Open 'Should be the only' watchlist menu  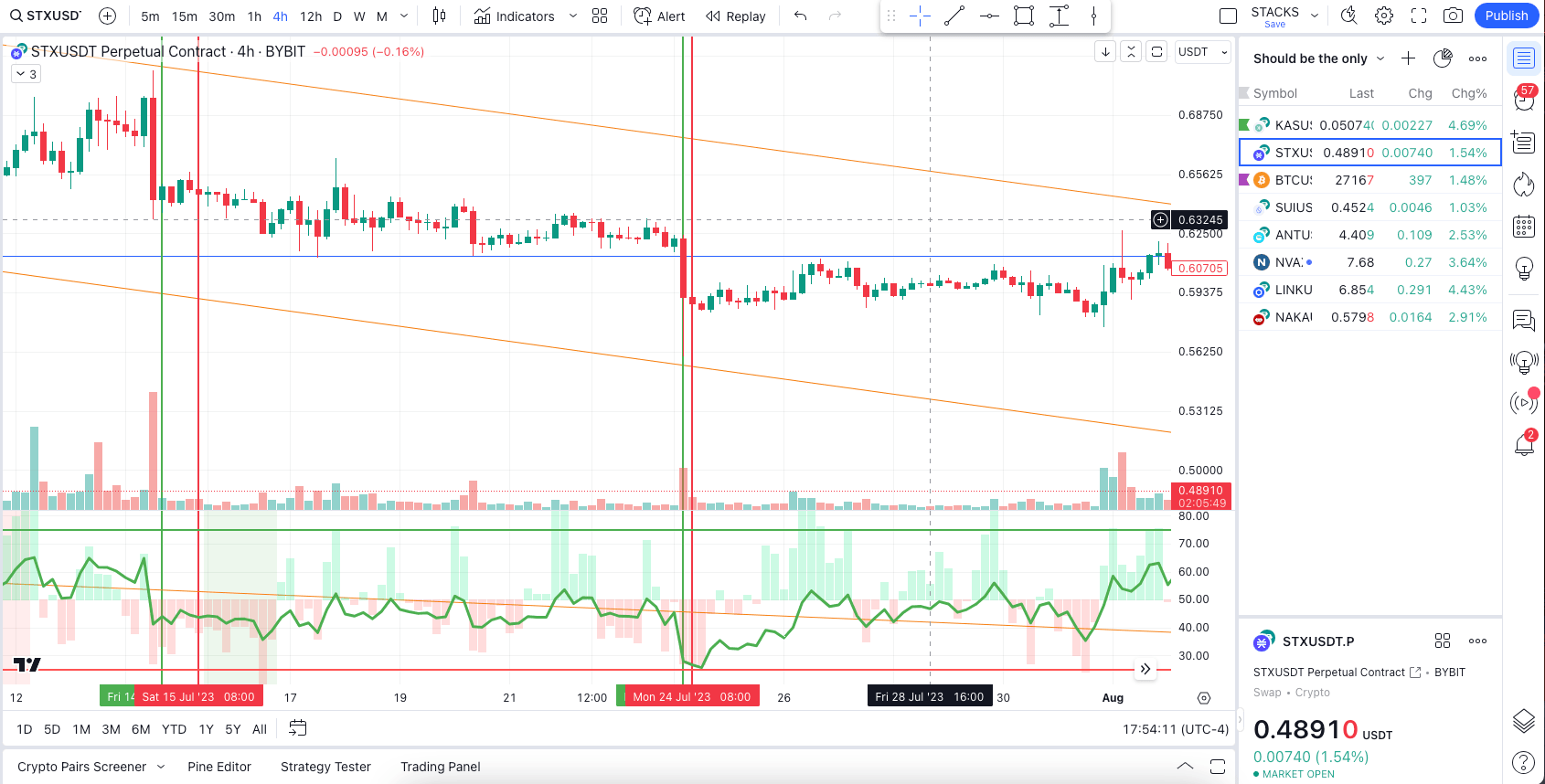1318,58
